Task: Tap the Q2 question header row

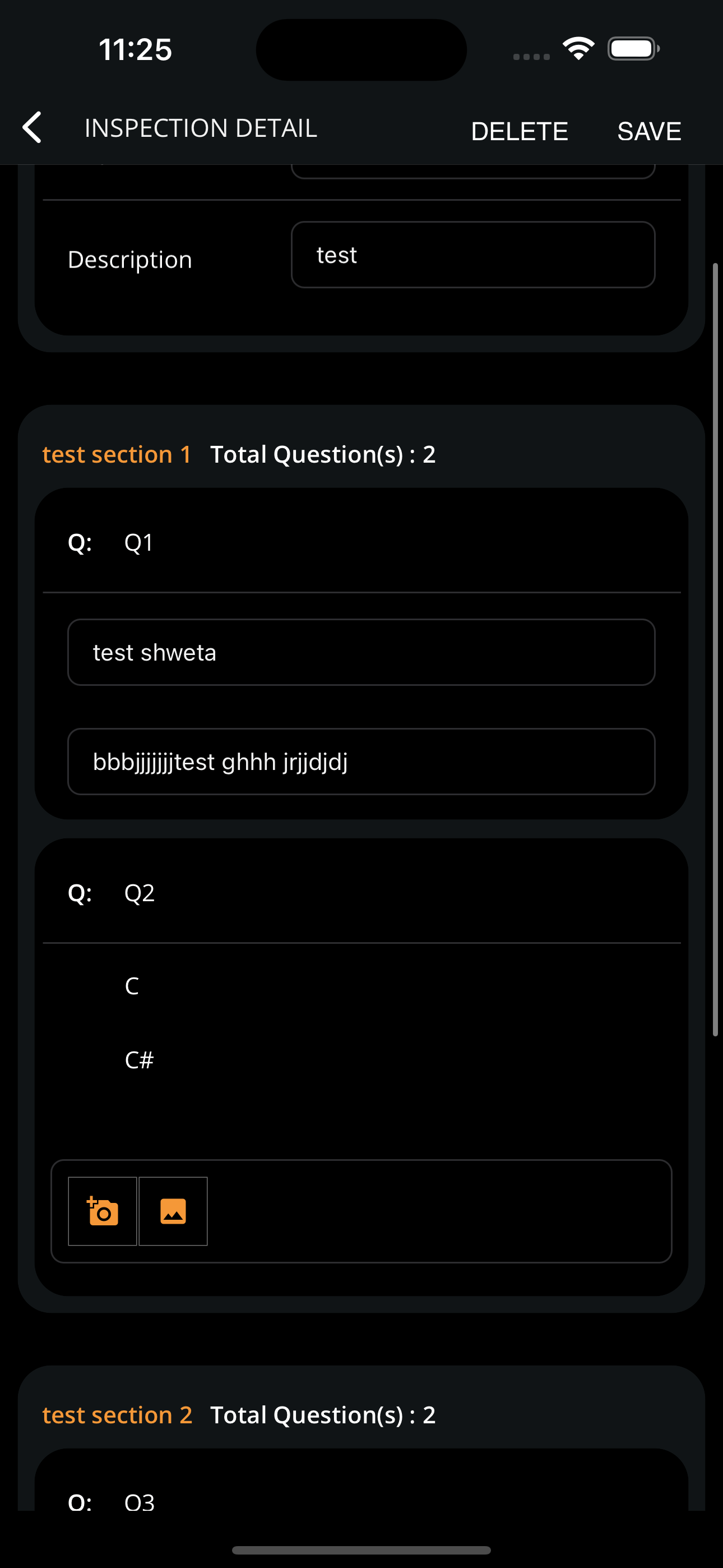Action: 140,893
